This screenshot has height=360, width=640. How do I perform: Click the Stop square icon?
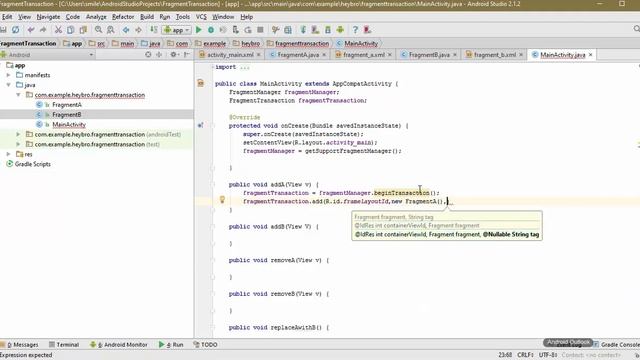click(260, 30)
